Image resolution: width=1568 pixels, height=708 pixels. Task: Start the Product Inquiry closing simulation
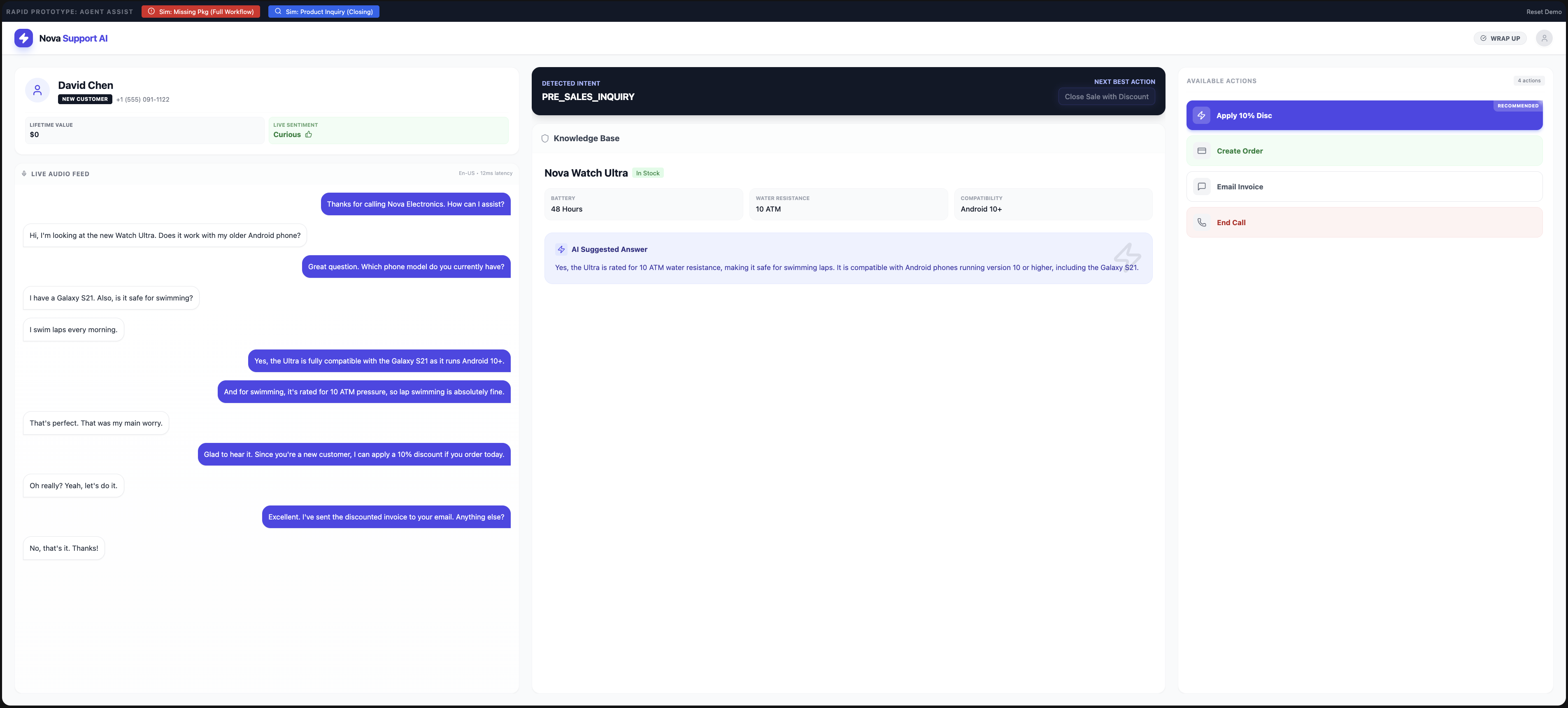[x=324, y=12]
